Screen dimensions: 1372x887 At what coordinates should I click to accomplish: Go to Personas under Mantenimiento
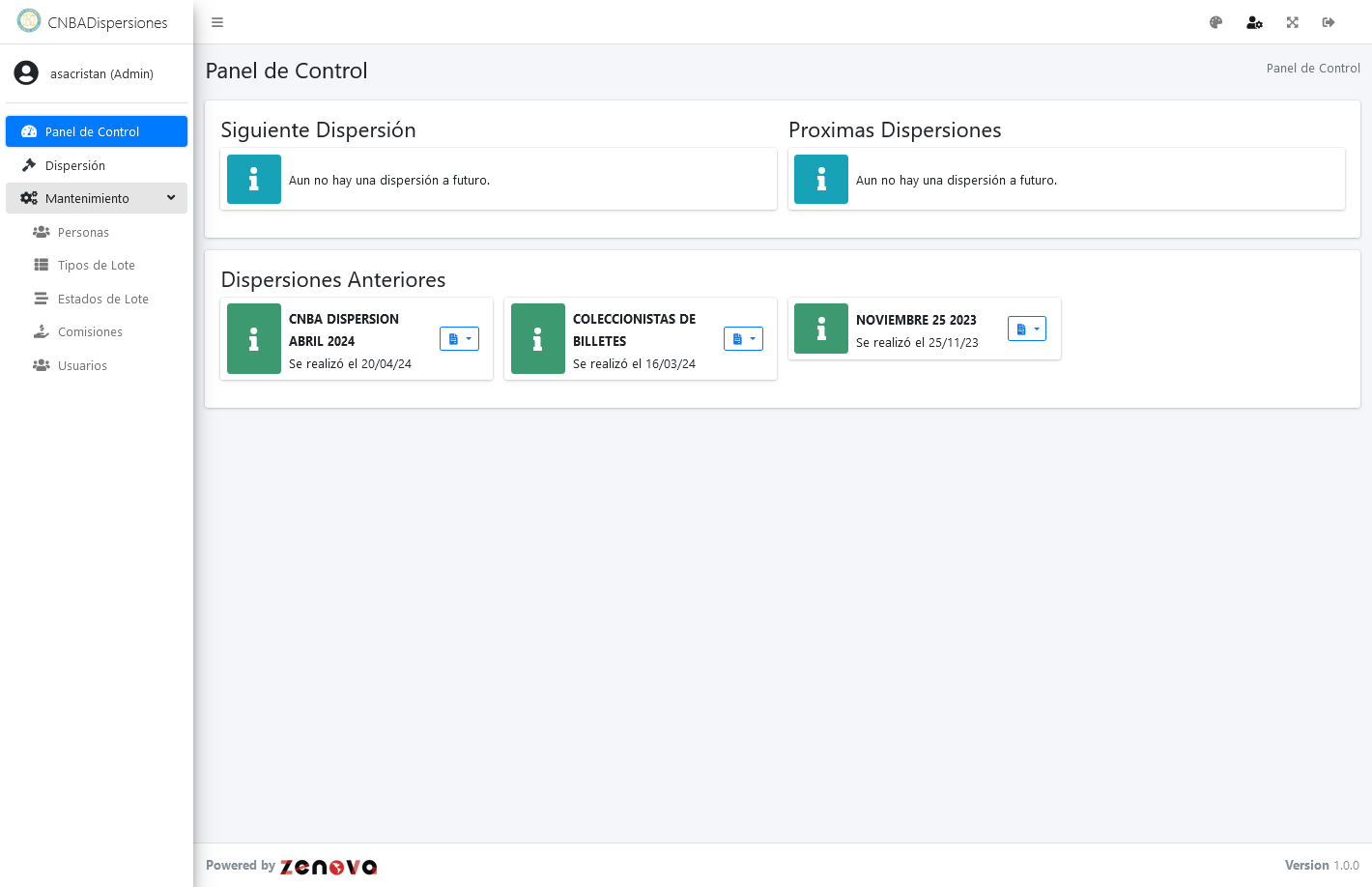click(83, 232)
